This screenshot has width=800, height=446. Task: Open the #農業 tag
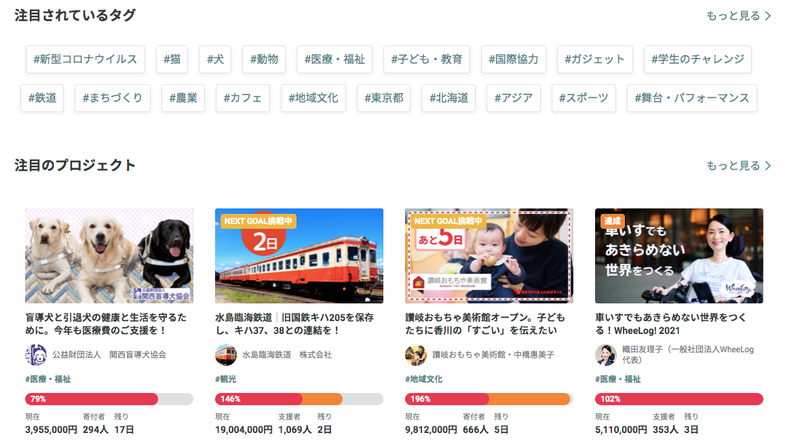183,98
